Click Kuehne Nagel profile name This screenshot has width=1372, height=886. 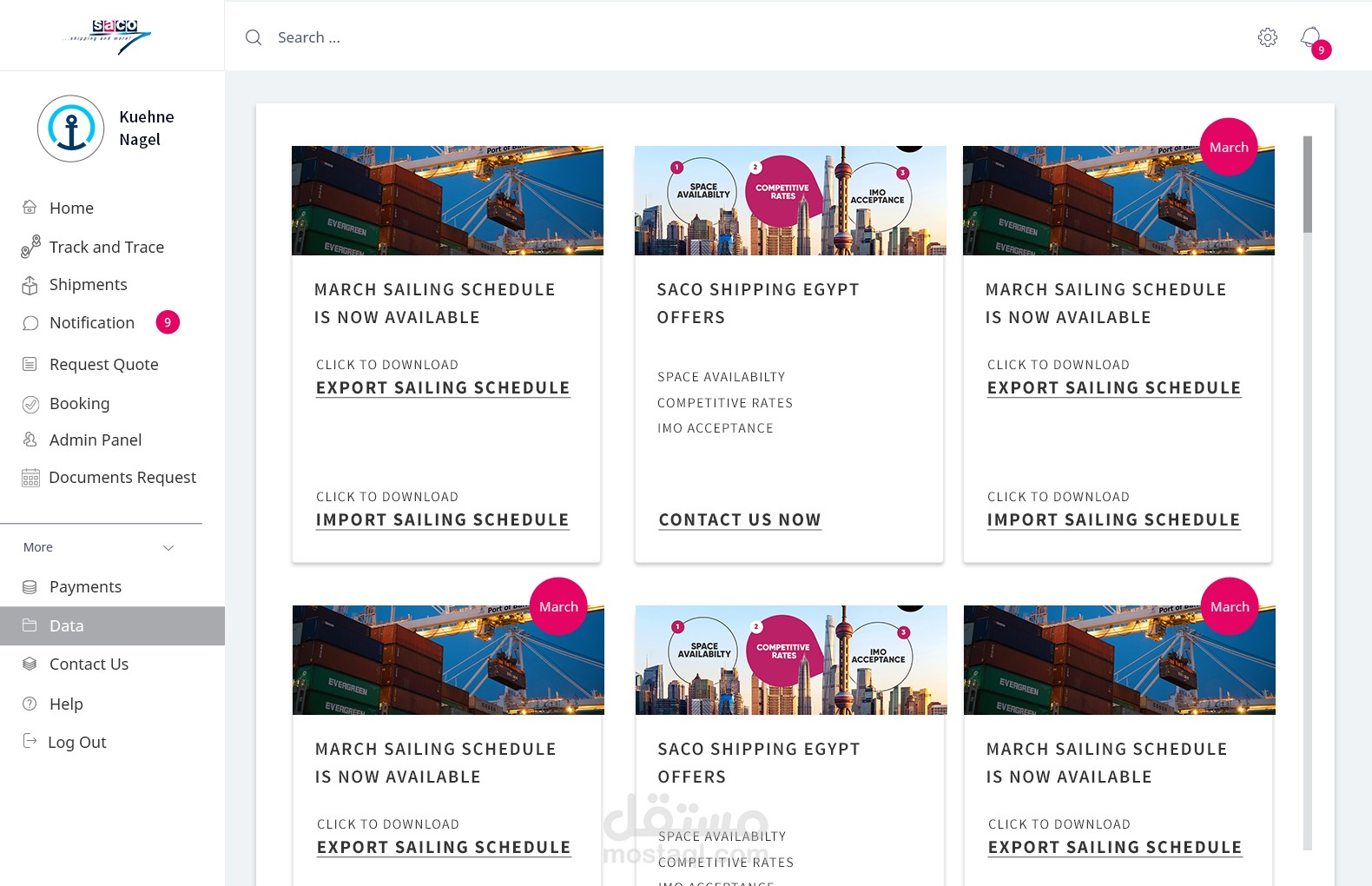[x=147, y=128]
